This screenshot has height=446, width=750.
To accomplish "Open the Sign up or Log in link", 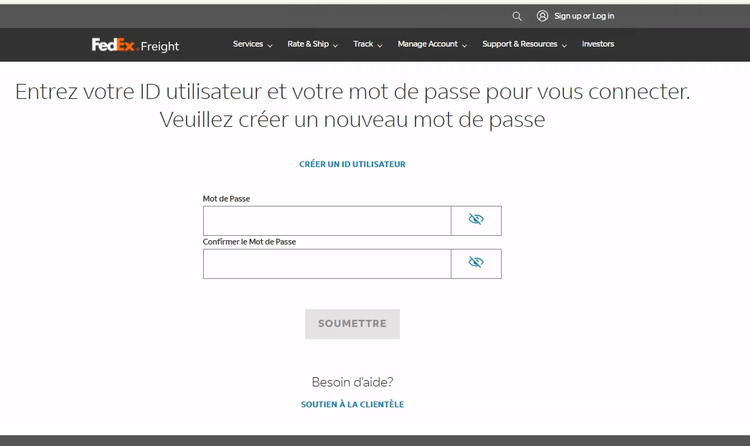I will pyautogui.click(x=584, y=16).
